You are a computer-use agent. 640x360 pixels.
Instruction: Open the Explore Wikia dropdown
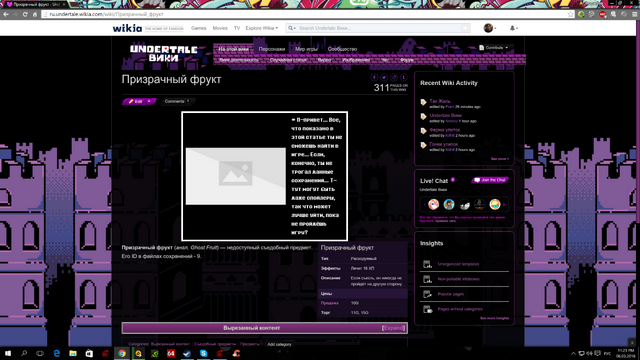(x=262, y=28)
